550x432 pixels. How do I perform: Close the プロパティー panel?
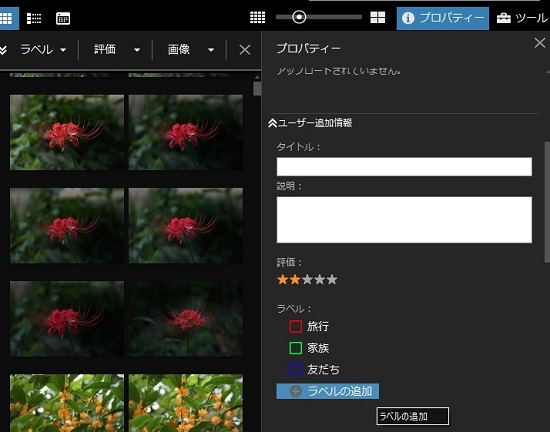539,43
